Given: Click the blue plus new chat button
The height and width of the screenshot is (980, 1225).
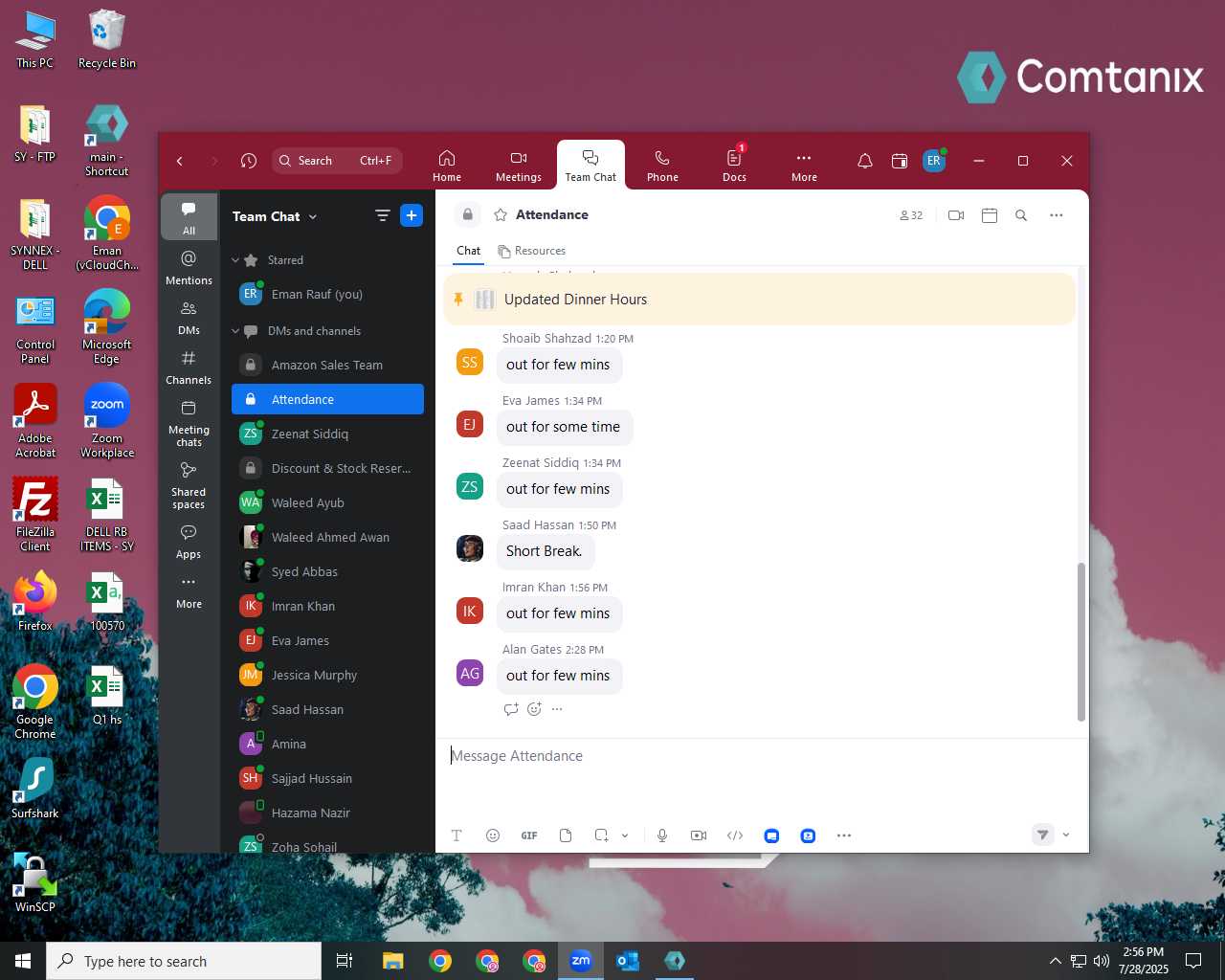Looking at the screenshot, I should pyautogui.click(x=412, y=215).
